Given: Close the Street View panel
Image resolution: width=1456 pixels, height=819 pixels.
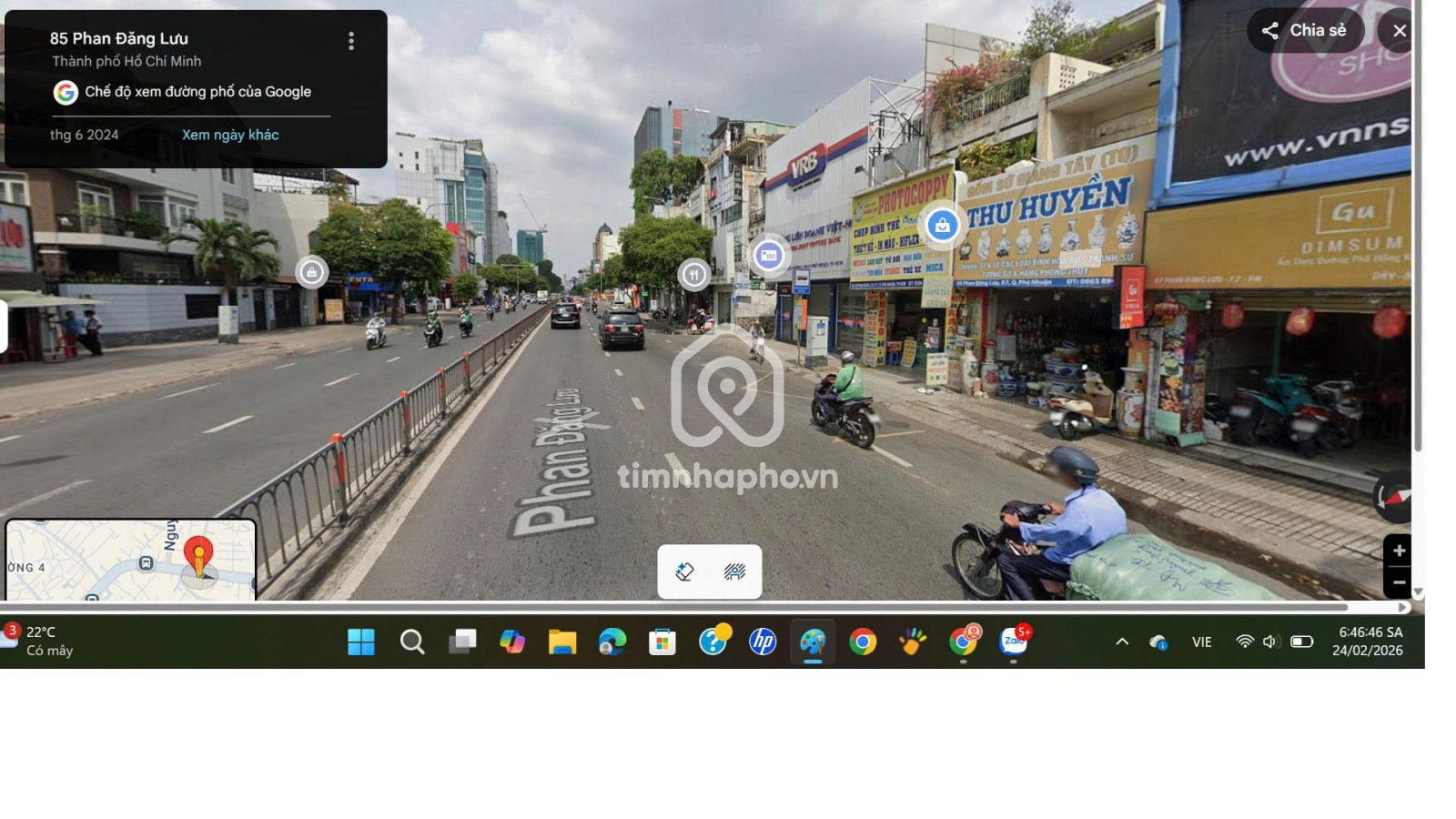Looking at the screenshot, I should pos(1399,31).
